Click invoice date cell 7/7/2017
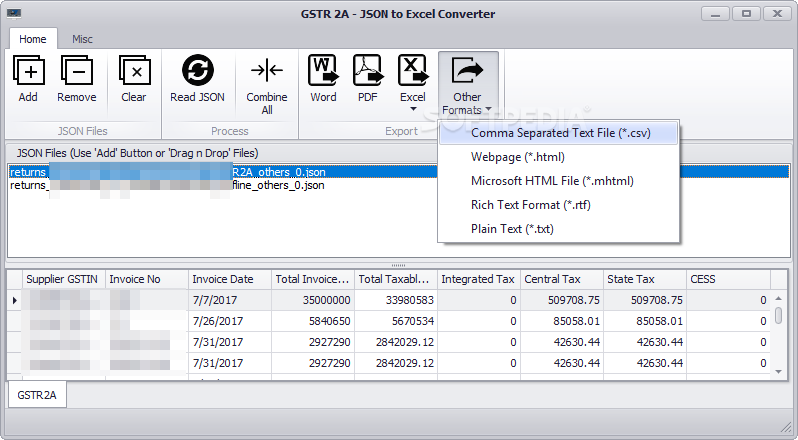The width and height of the screenshot is (798, 440). click(230, 300)
